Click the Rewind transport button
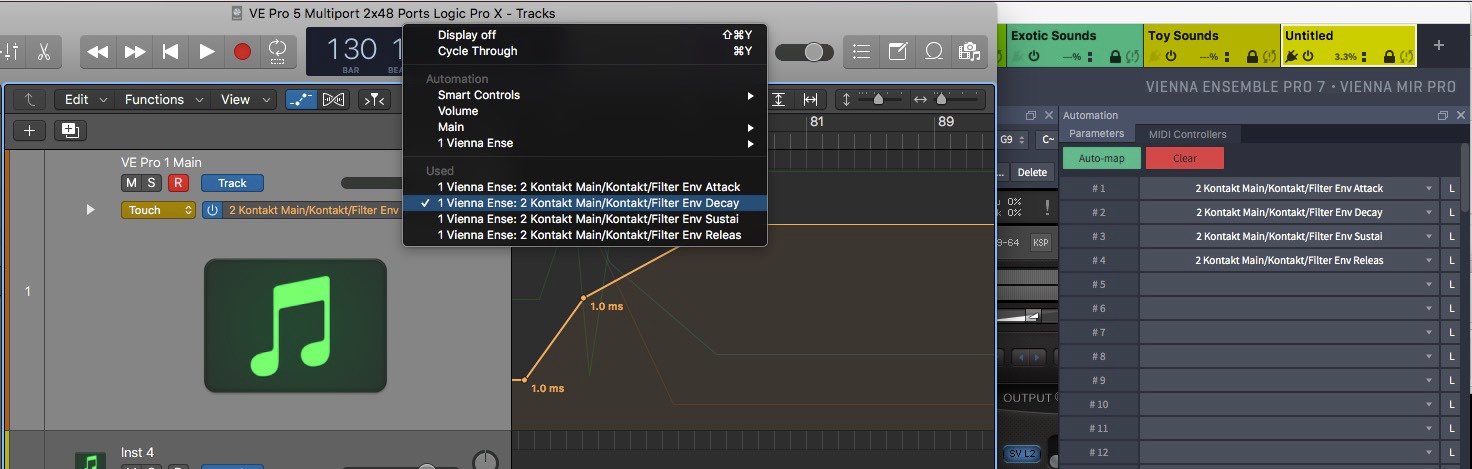The image size is (1472, 469). pyautogui.click(x=97, y=51)
